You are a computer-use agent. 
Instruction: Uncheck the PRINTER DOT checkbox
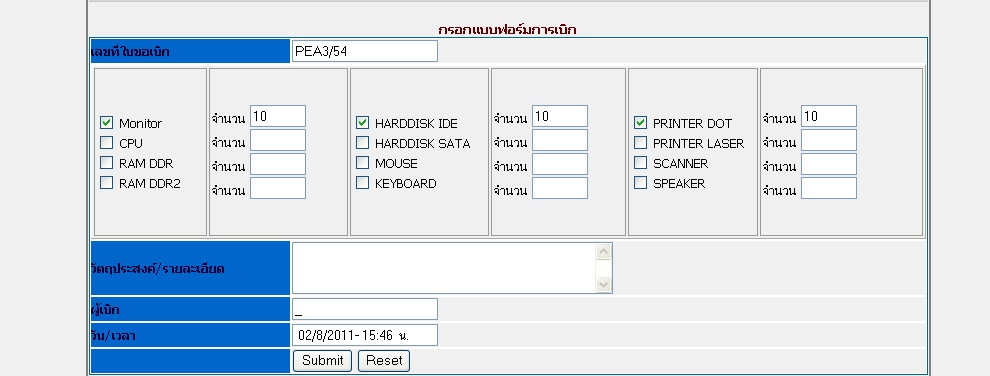(x=640, y=122)
